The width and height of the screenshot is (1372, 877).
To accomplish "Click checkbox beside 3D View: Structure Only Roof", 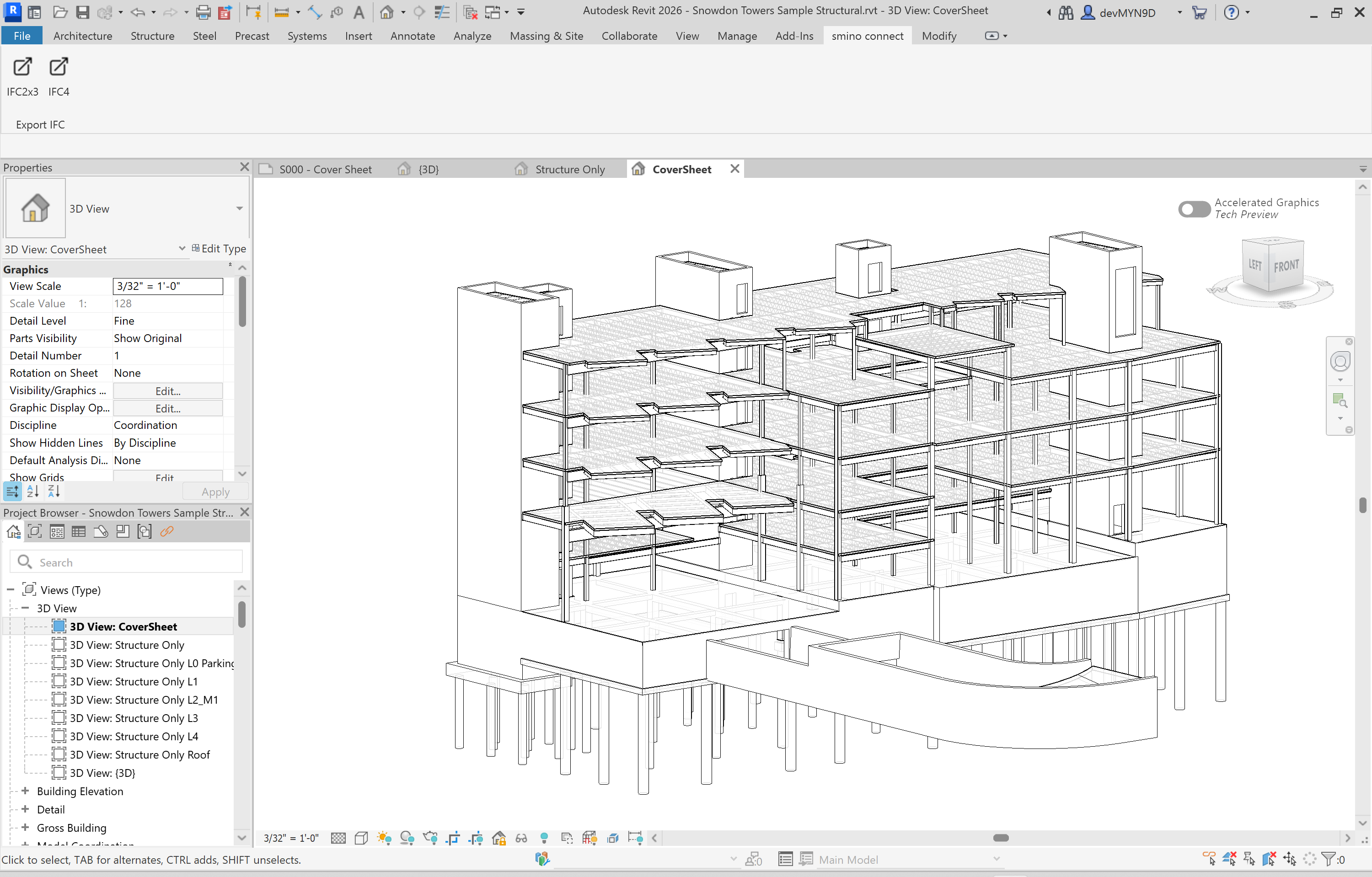I will 59,754.
